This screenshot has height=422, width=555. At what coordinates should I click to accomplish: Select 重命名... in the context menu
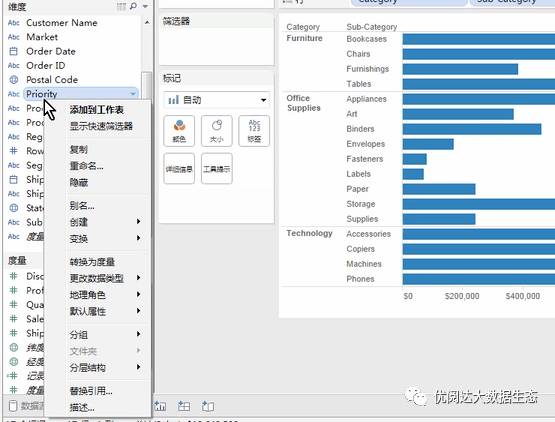[x=86, y=166]
